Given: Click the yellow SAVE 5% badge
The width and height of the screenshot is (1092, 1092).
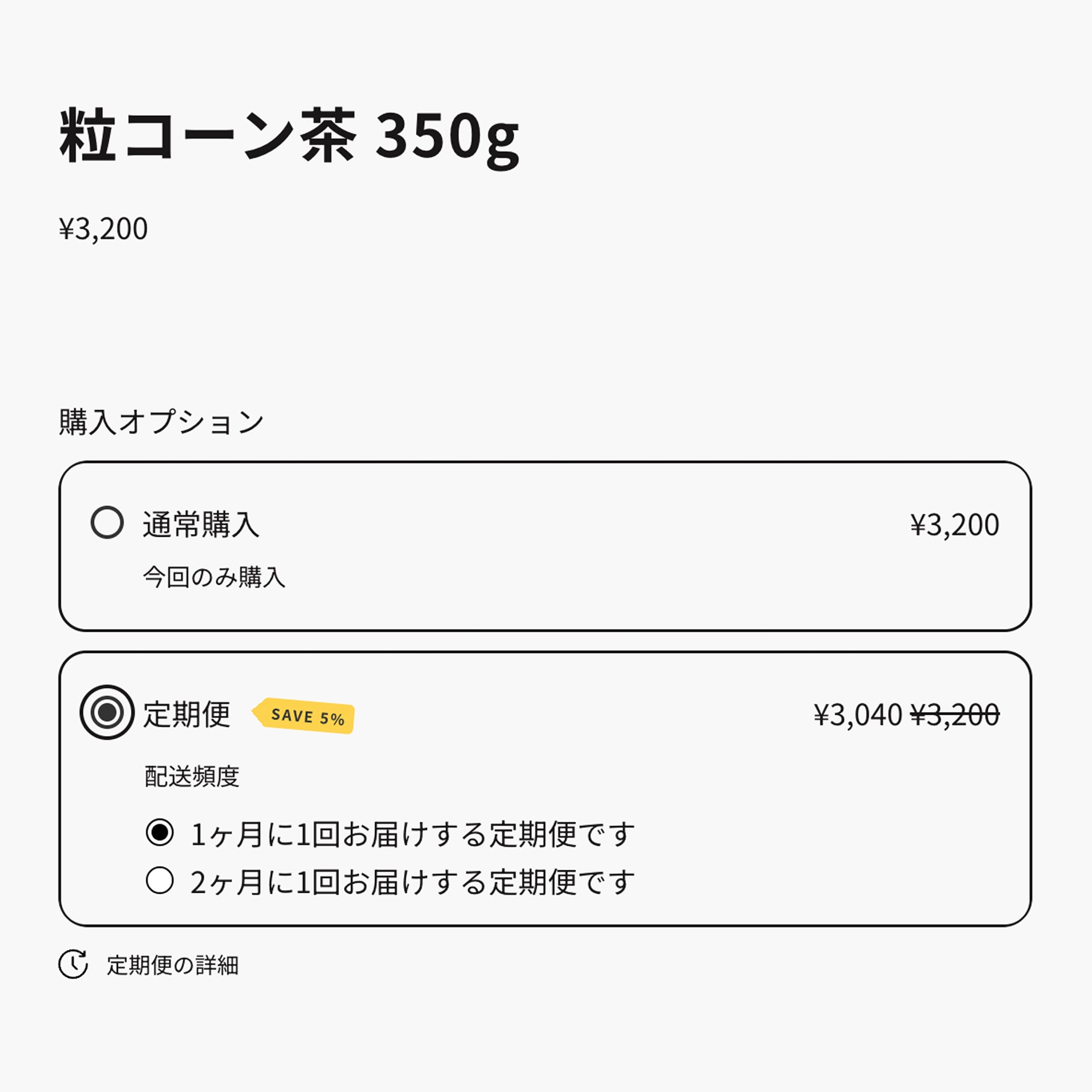Looking at the screenshot, I should click(x=305, y=716).
